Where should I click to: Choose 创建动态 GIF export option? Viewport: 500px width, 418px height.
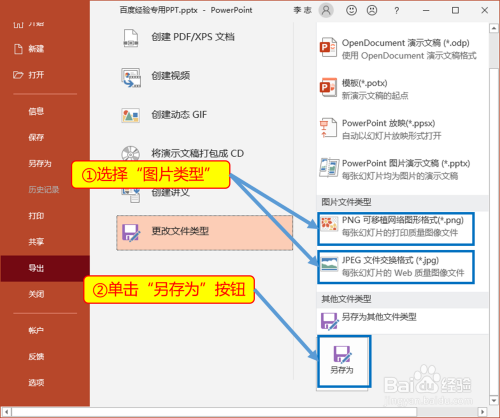pos(204,115)
